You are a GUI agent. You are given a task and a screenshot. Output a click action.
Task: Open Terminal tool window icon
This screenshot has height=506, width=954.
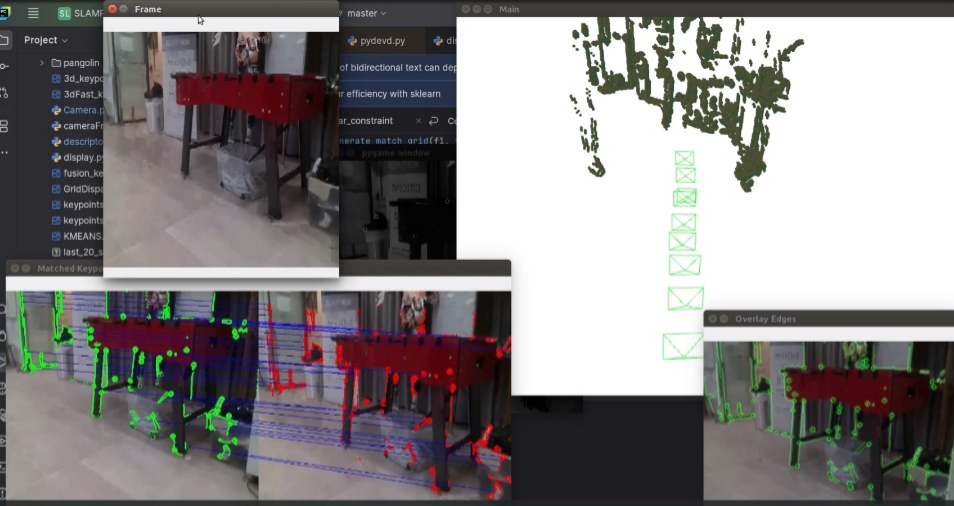pyautogui.click(x=3, y=466)
